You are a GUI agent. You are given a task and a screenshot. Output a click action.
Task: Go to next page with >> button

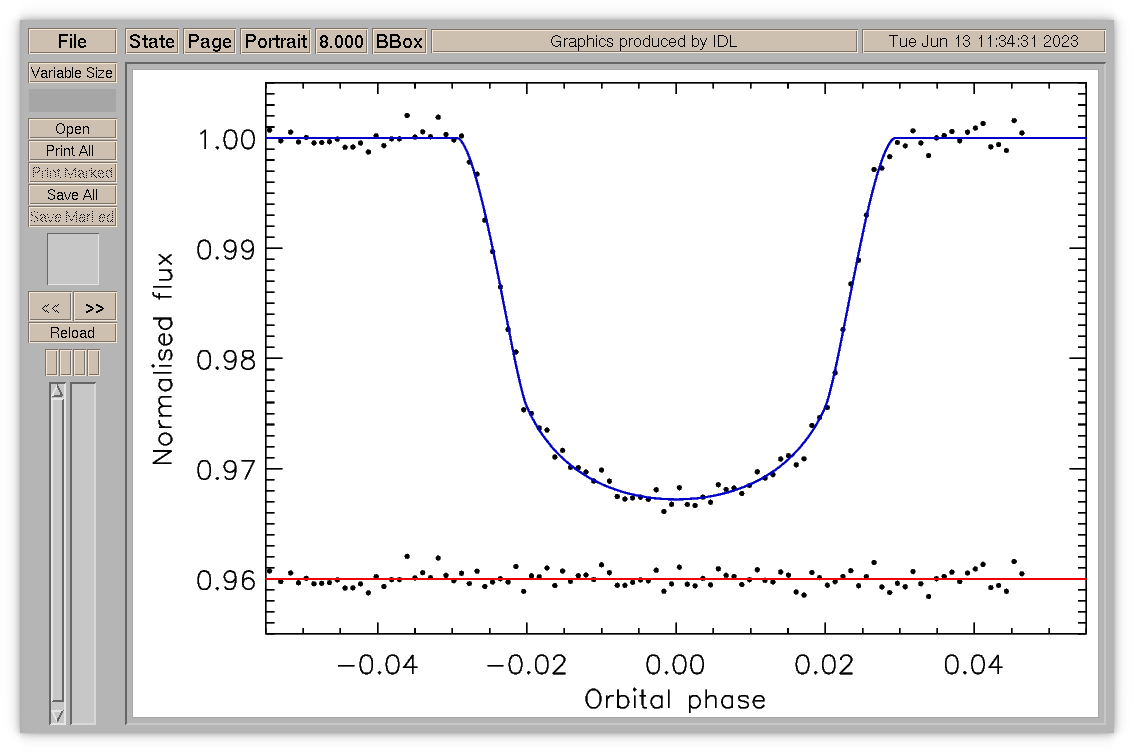point(95,307)
